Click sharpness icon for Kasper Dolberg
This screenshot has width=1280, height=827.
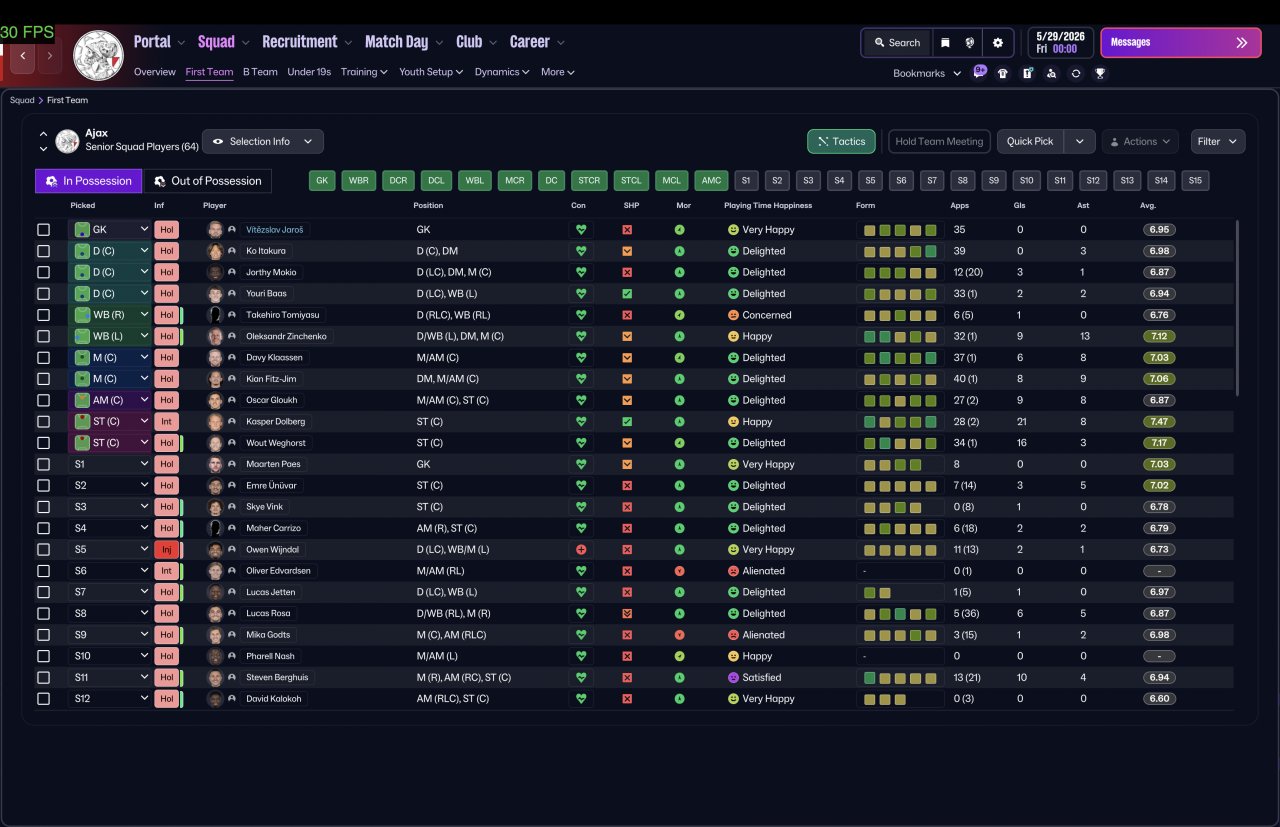tap(627, 421)
